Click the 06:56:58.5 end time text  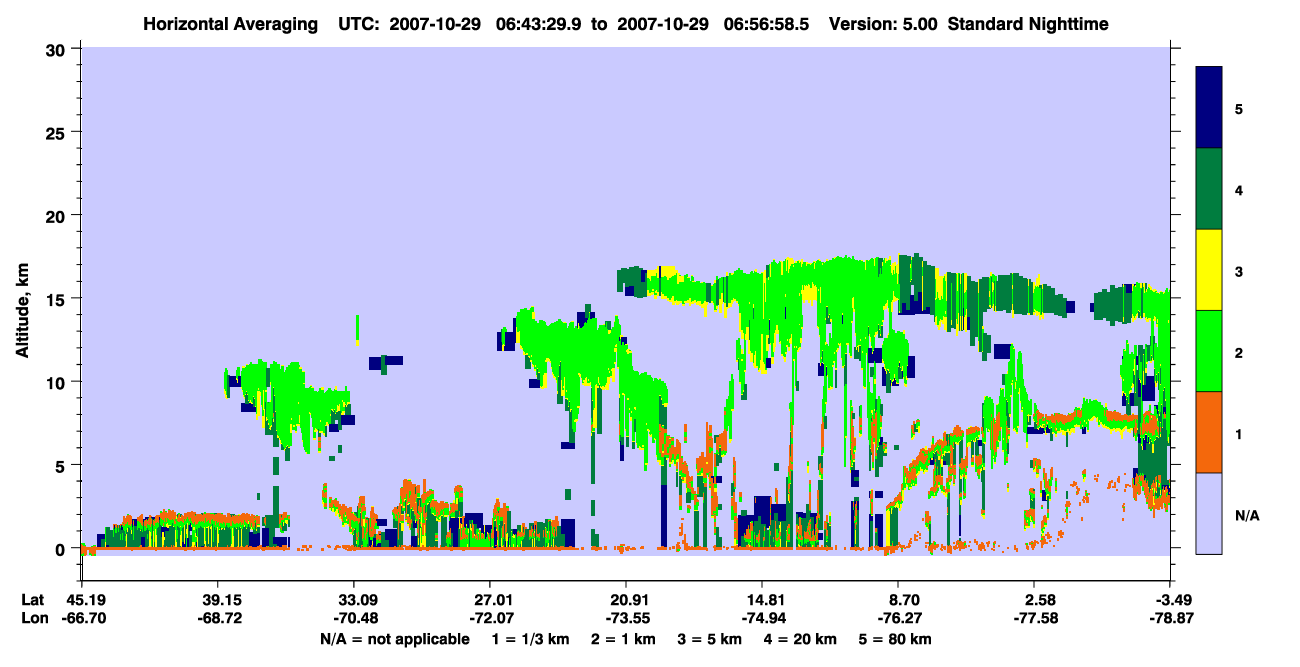coord(769,23)
